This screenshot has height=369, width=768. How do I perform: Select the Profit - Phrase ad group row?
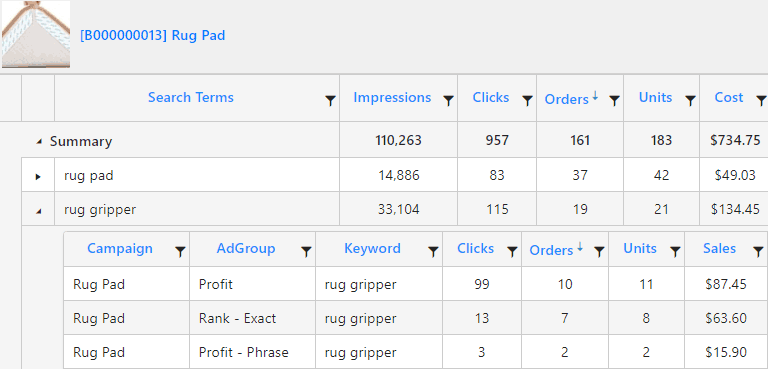[415, 352]
